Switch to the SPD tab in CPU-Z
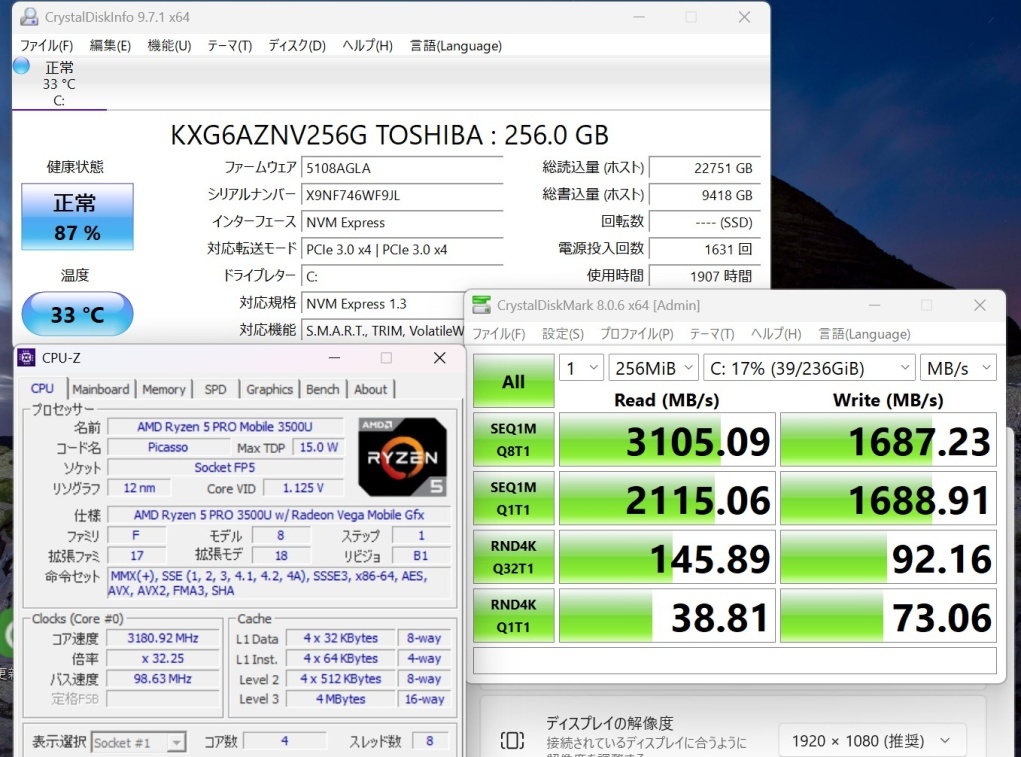Image resolution: width=1021 pixels, height=757 pixels. [x=216, y=389]
